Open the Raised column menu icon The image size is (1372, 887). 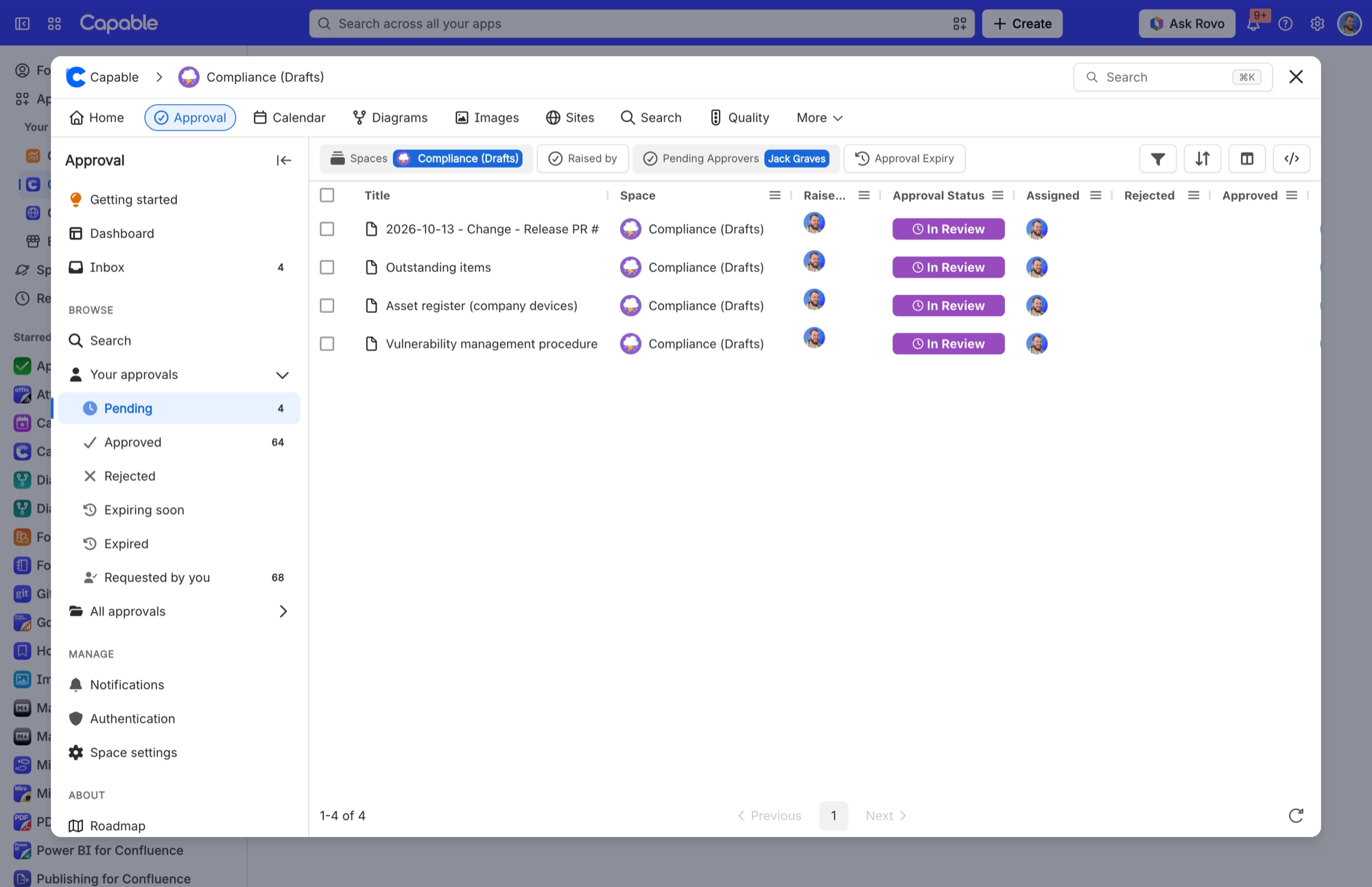864,196
